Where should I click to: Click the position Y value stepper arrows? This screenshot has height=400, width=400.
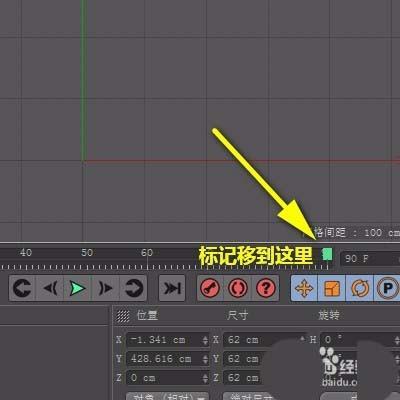(205, 359)
